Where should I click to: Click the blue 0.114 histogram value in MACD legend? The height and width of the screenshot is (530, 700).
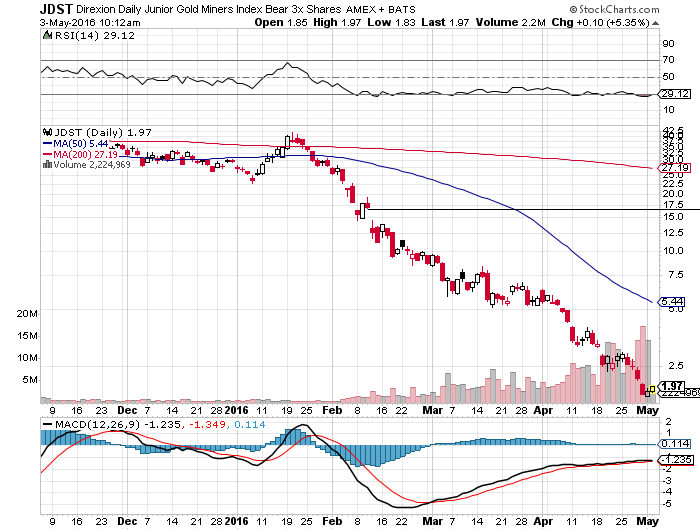pyautogui.click(x=250, y=424)
